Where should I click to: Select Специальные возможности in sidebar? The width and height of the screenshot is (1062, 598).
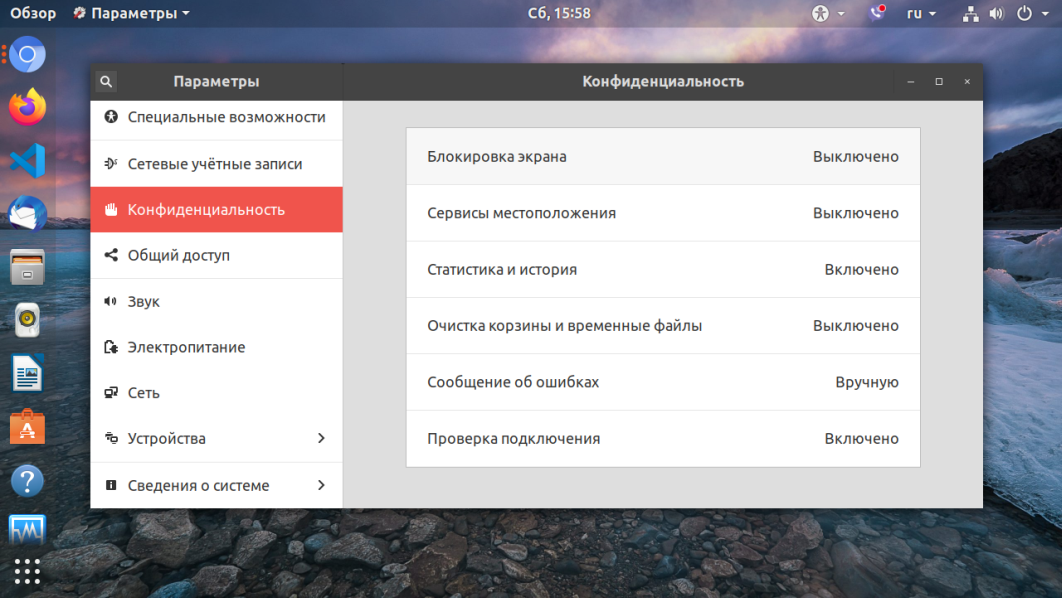[x=216, y=117]
